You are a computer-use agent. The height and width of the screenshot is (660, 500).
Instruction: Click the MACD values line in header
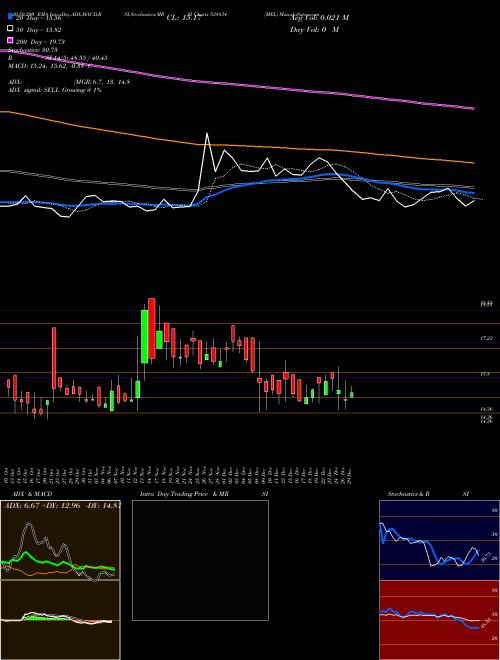(x=50, y=66)
